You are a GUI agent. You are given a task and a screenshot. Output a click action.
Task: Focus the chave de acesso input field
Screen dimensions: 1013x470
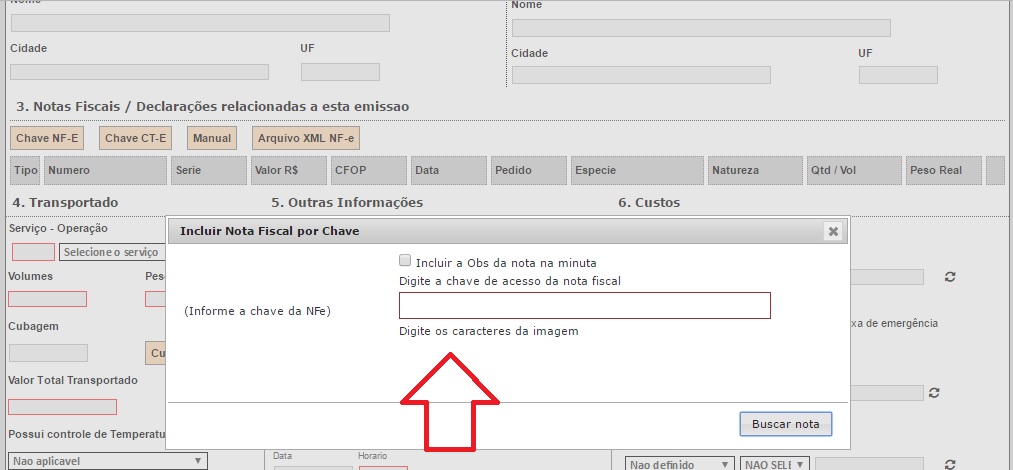point(584,305)
